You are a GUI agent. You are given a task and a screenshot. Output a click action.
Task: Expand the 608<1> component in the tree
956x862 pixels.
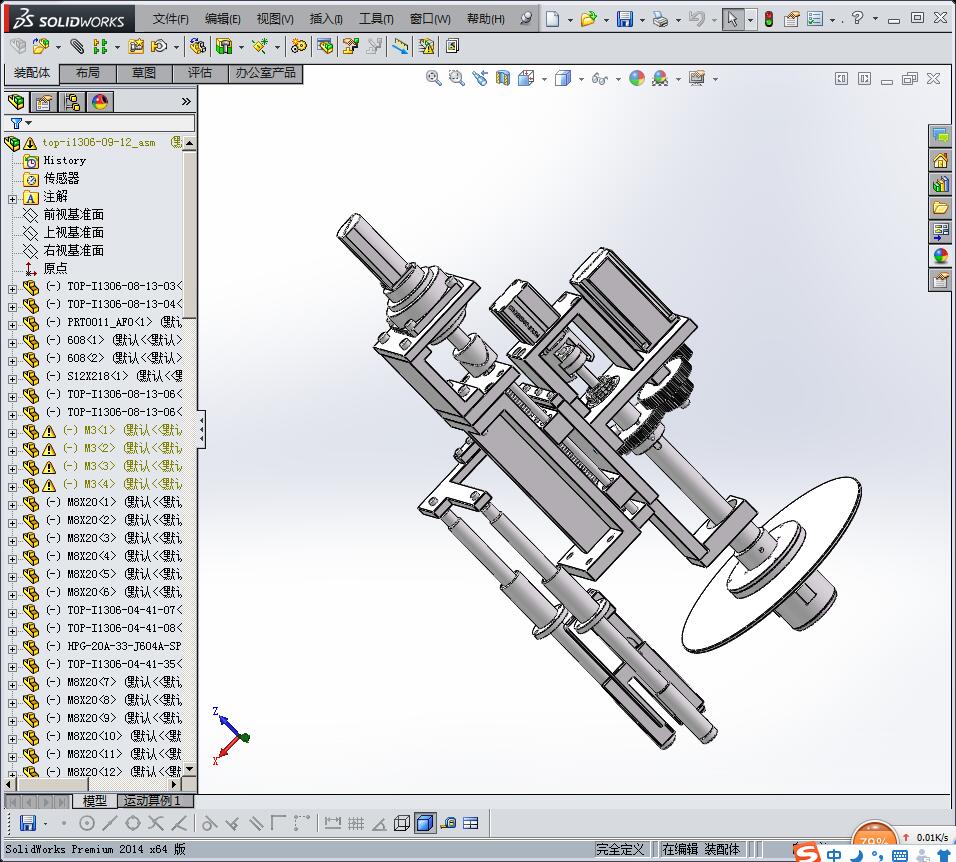pyautogui.click(x=12, y=341)
